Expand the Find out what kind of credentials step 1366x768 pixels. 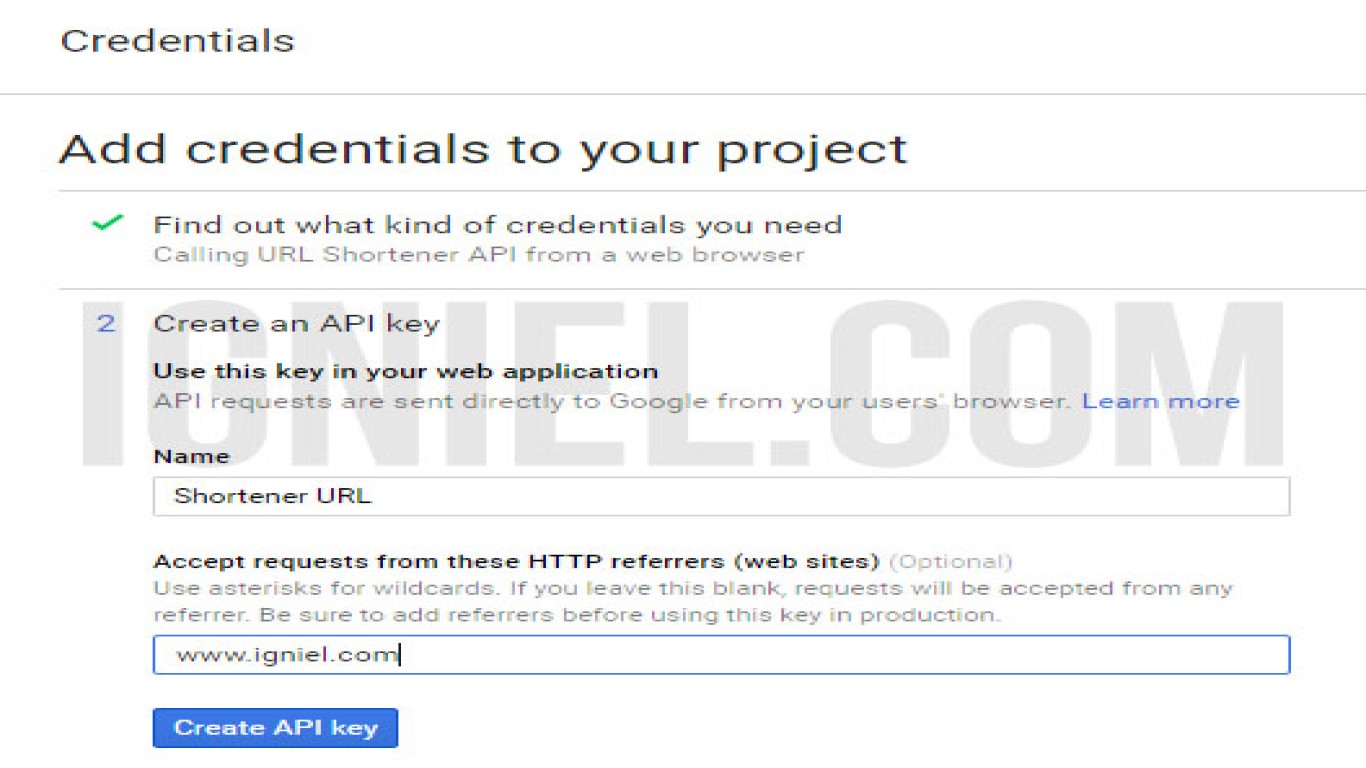[x=497, y=224]
